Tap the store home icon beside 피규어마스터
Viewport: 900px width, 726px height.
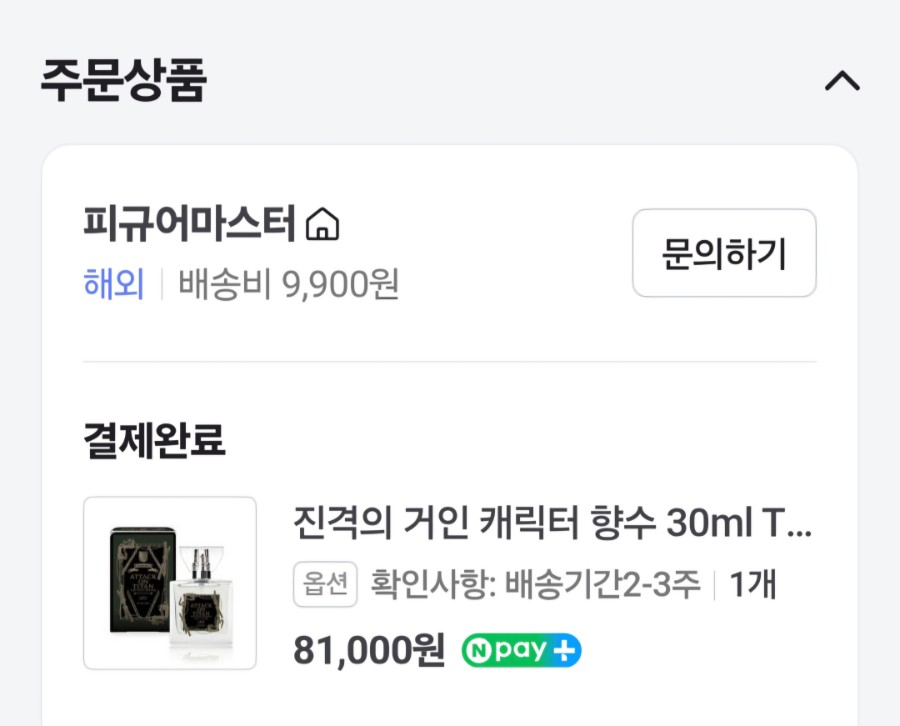321,225
